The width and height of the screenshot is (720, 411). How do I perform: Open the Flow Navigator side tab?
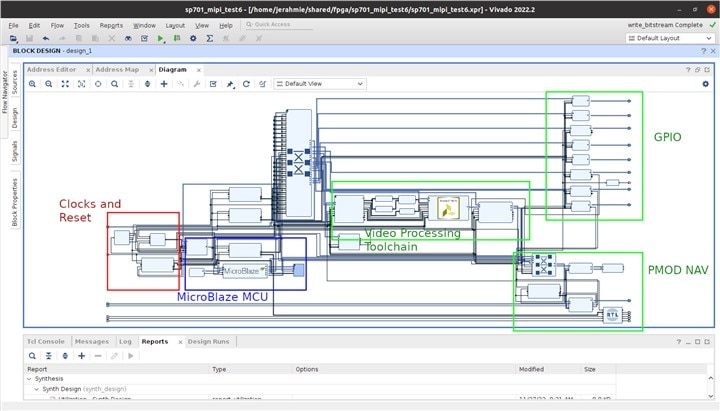[x=5, y=92]
